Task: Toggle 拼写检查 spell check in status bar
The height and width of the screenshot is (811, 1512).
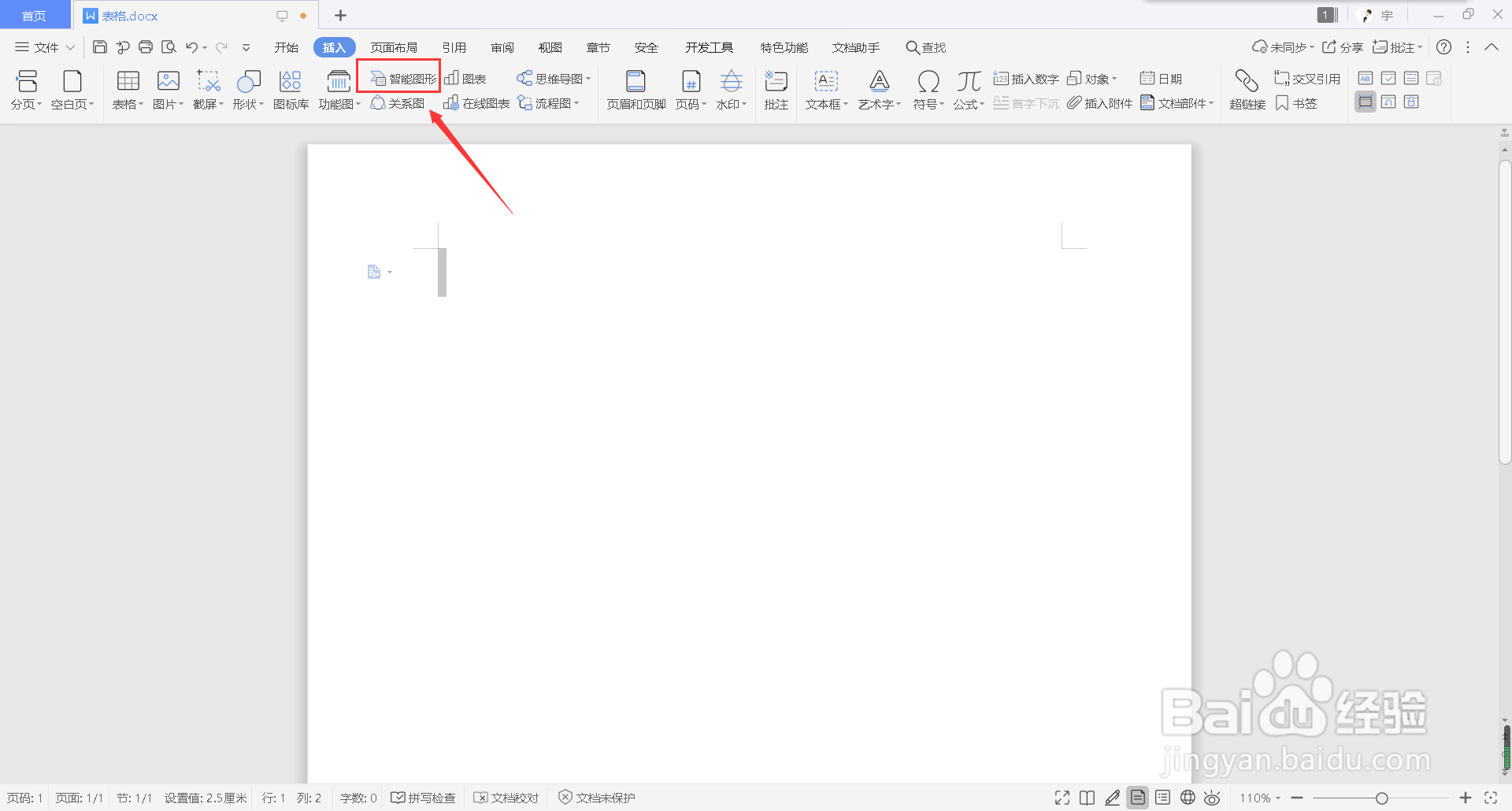Action: point(424,798)
